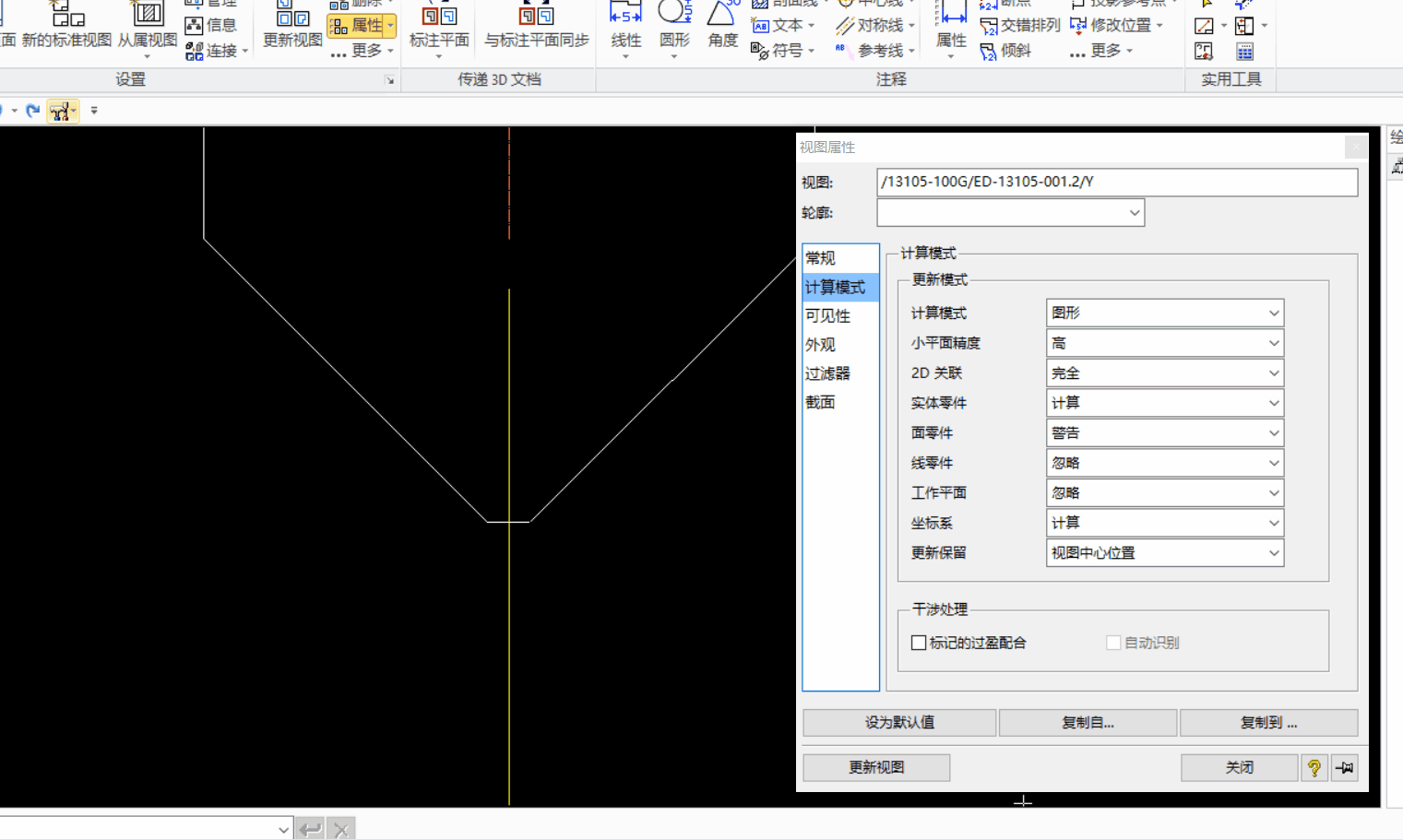1403x840 pixels.
Task: Click the redo arrow in quick access bar
Action: 33,111
